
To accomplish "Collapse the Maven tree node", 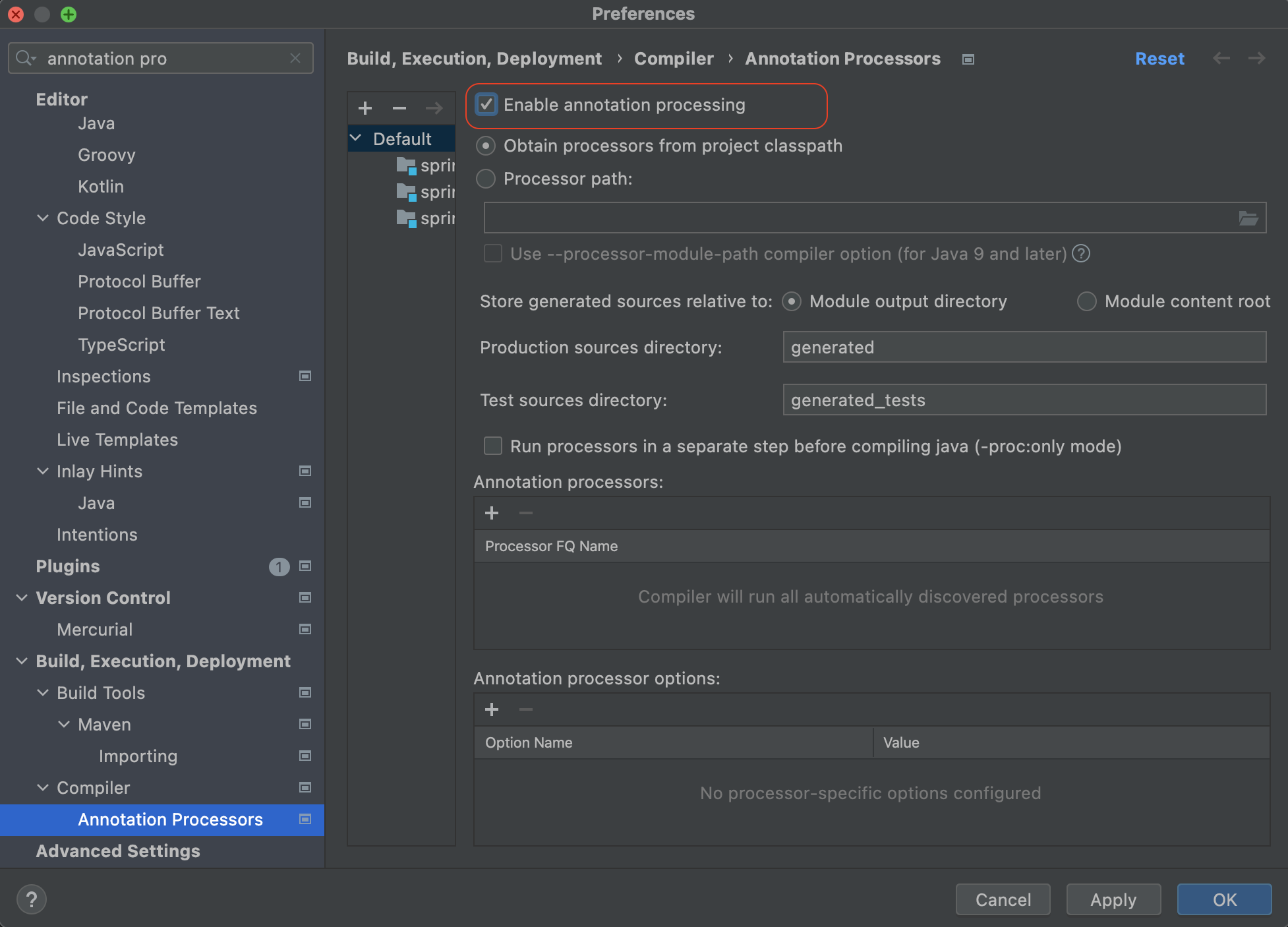I will (64, 725).
